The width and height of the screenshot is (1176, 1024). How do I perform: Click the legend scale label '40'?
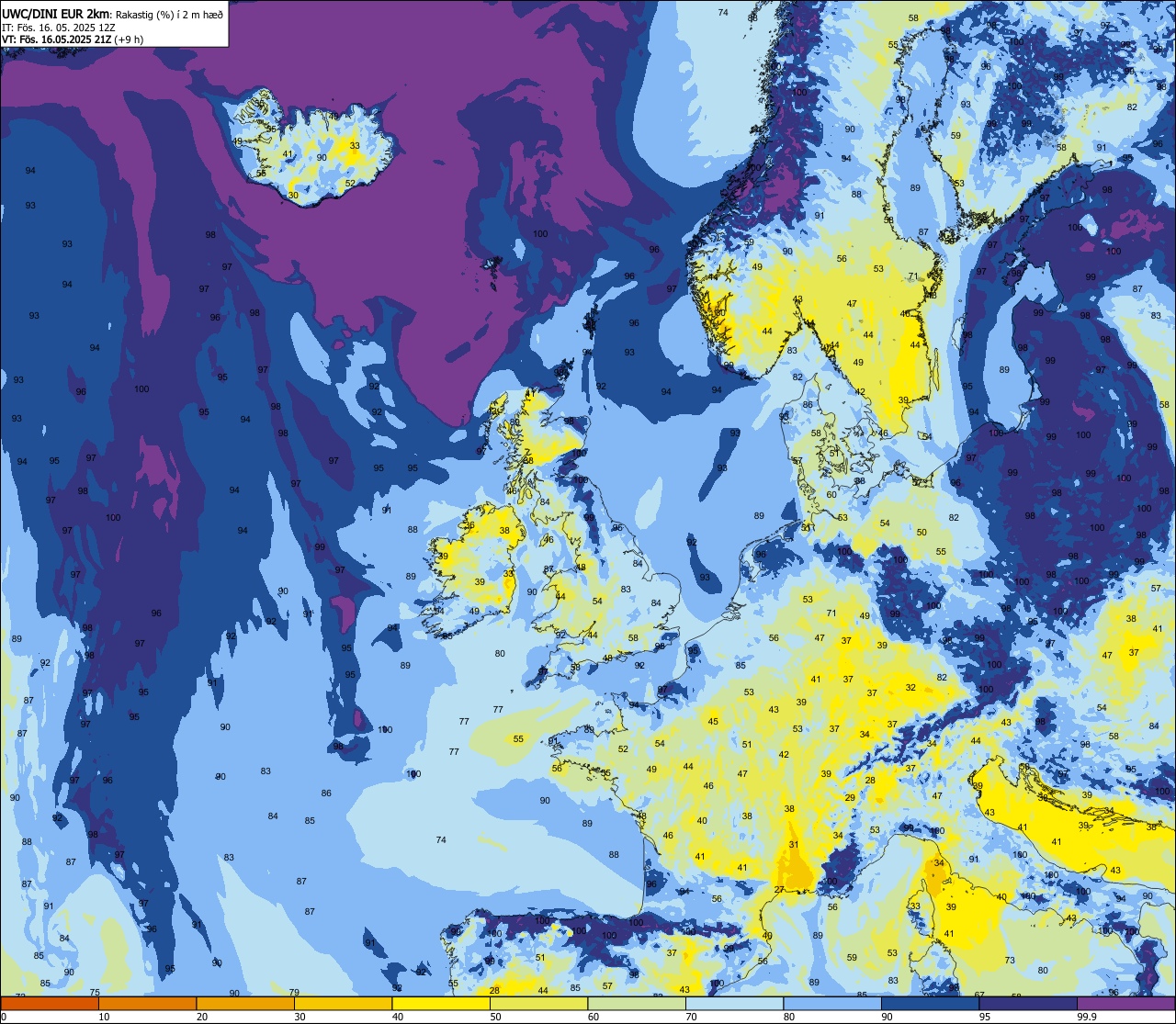tap(398, 1017)
